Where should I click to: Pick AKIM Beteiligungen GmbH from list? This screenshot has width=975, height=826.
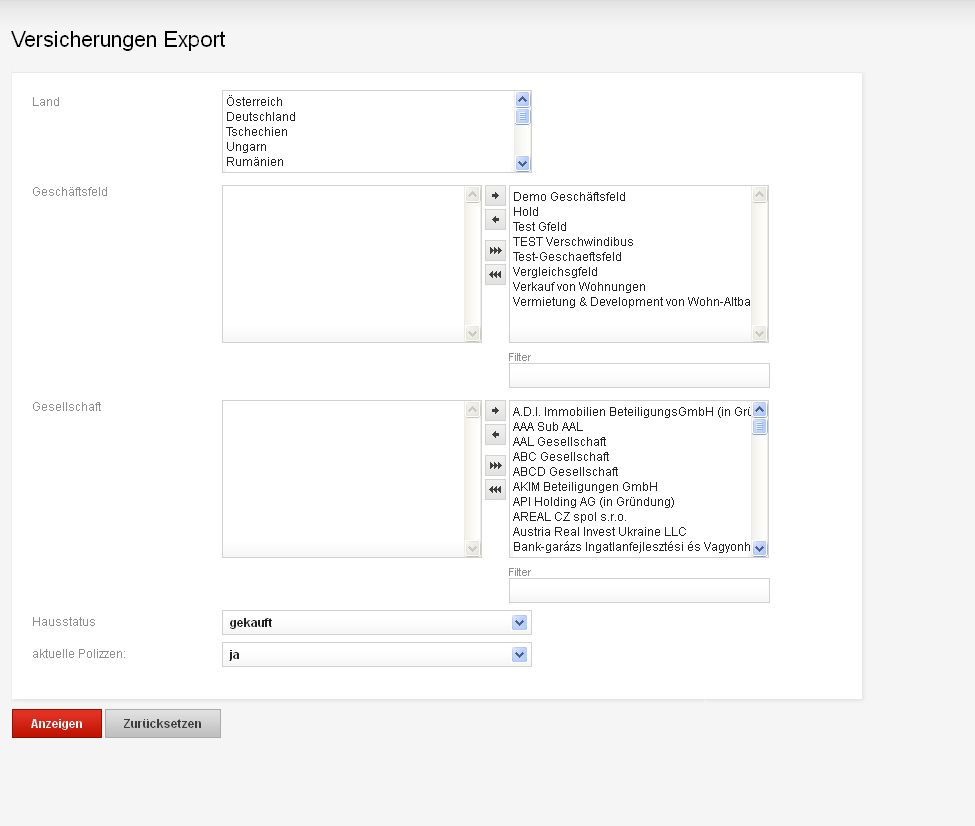click(x=585, y=487)
